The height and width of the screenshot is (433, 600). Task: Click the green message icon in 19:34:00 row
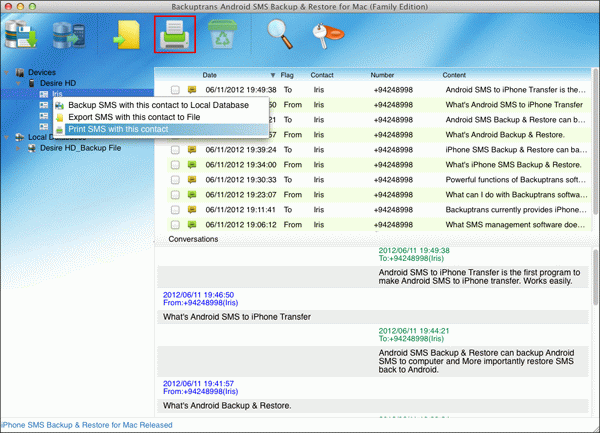(x=192, y=165)
